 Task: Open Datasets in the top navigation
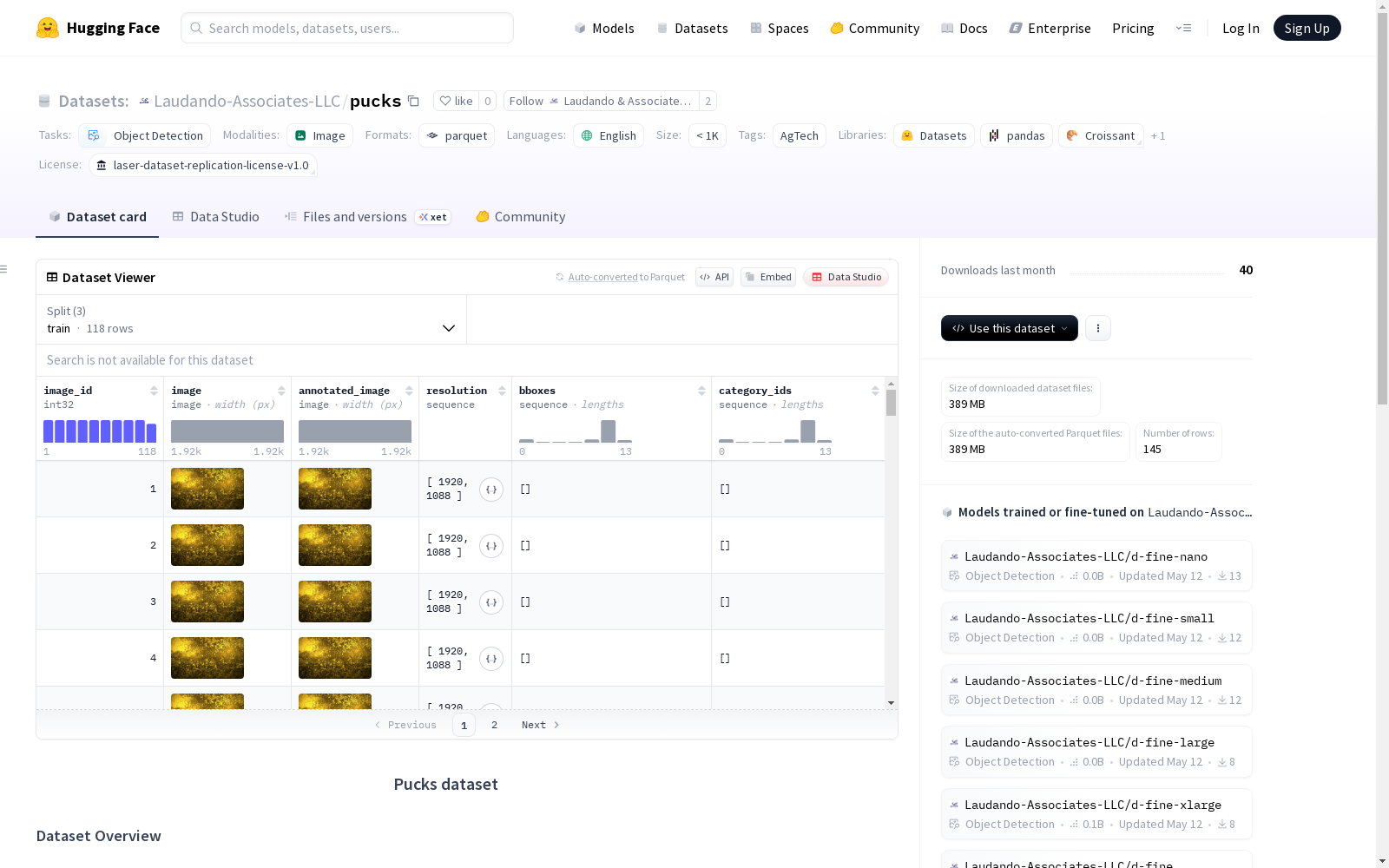[x=692, y=28]
